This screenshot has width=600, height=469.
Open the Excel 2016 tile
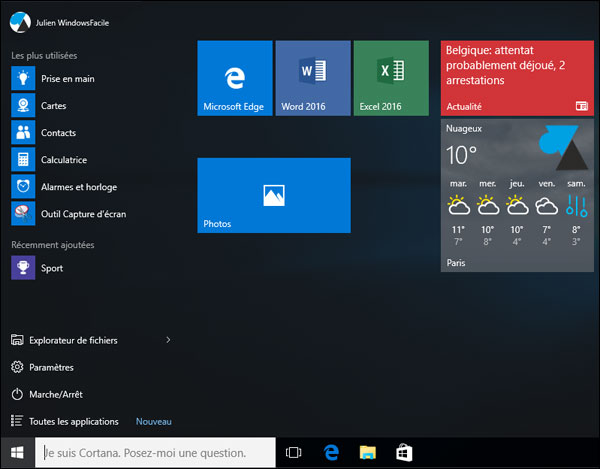pos(391,78)
